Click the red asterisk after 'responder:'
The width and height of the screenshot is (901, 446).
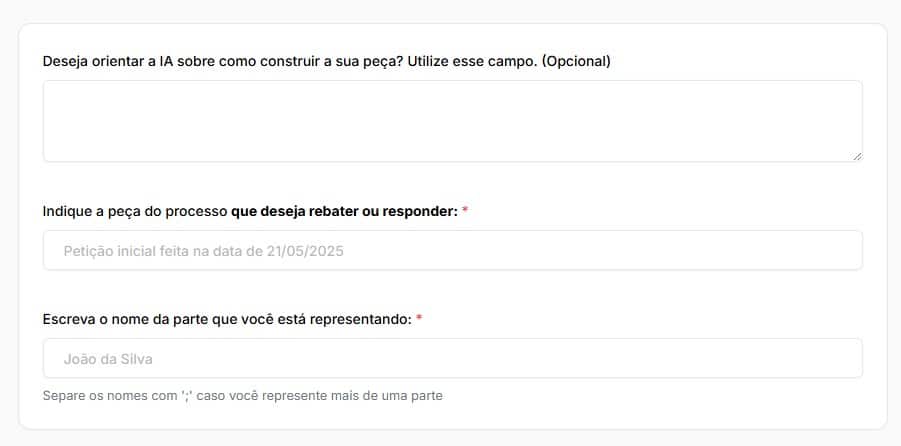(465, 212)
